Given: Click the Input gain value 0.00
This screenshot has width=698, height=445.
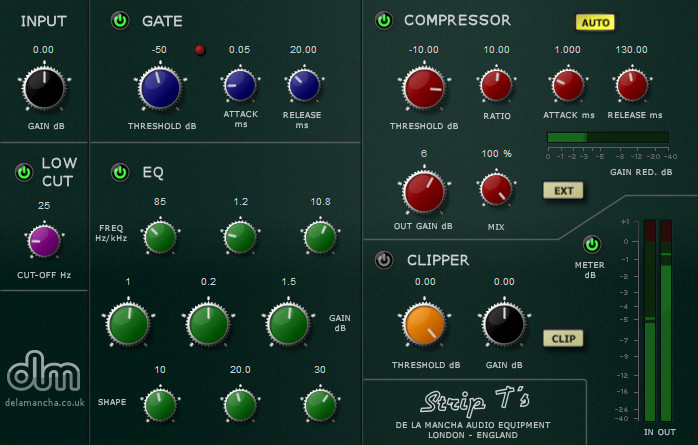Looking at the screenshot, I should (43, 50).
